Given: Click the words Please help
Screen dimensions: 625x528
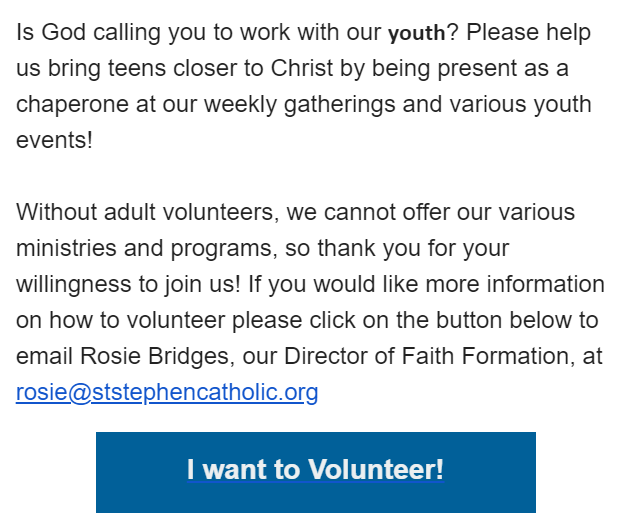Looking at the screenshot, I should (x=529, y=33).
